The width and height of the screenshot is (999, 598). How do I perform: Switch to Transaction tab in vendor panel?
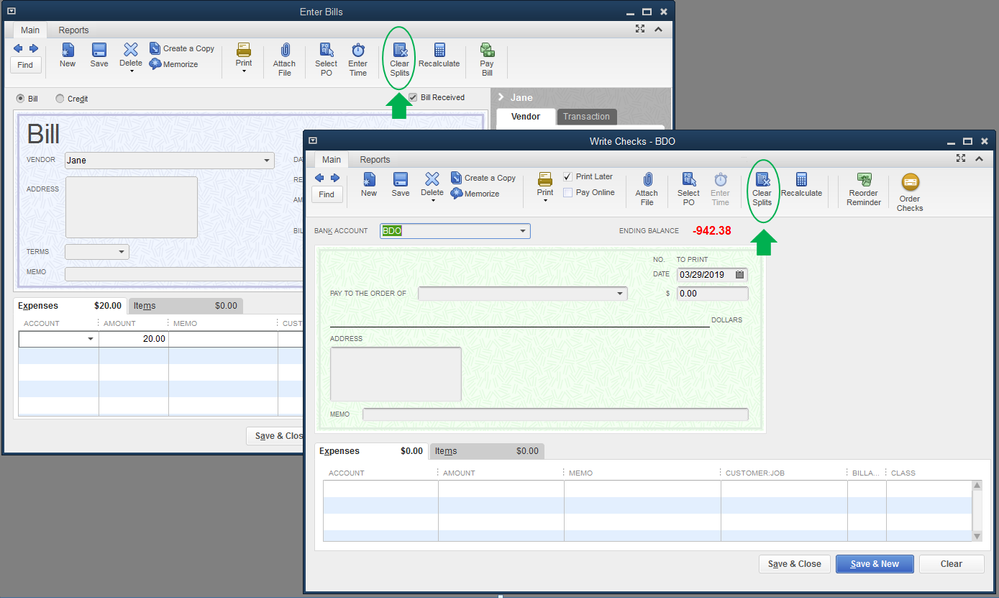click(586, 117)
